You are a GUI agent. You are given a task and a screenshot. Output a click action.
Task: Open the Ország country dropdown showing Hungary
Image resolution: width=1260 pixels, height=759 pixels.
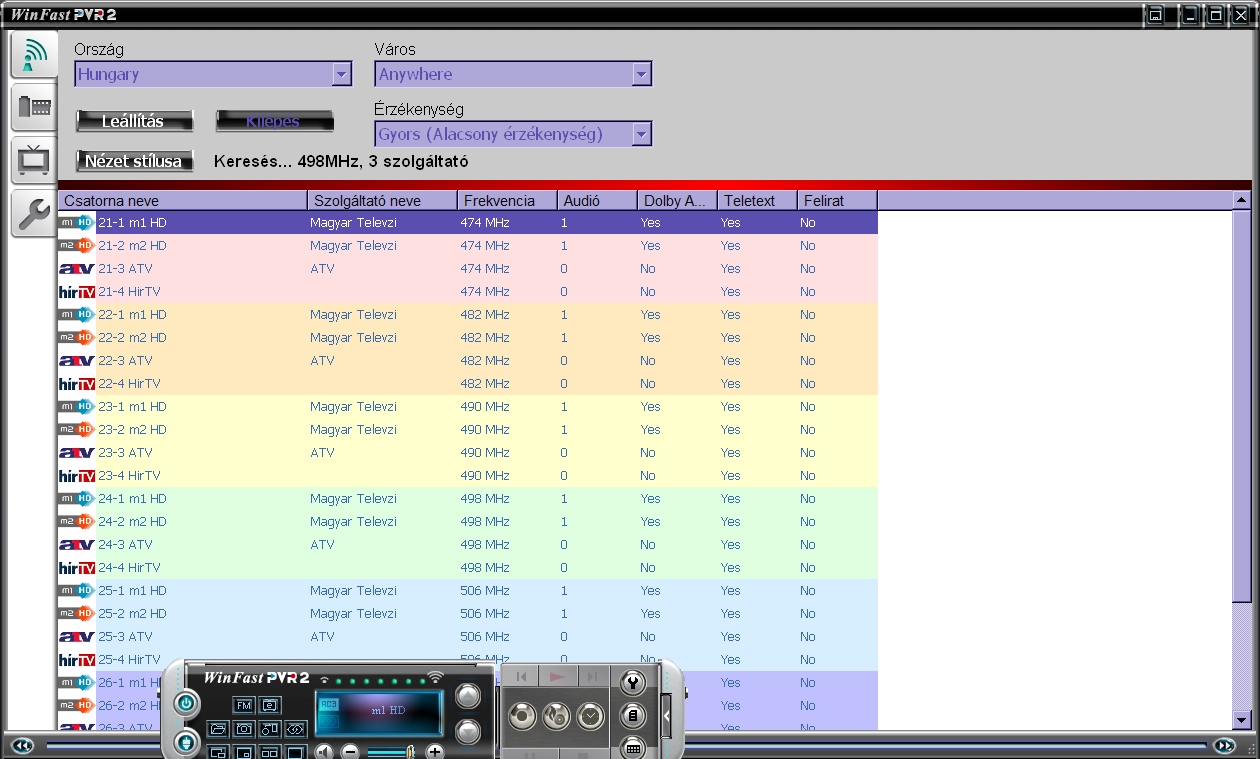pos(213,74)
